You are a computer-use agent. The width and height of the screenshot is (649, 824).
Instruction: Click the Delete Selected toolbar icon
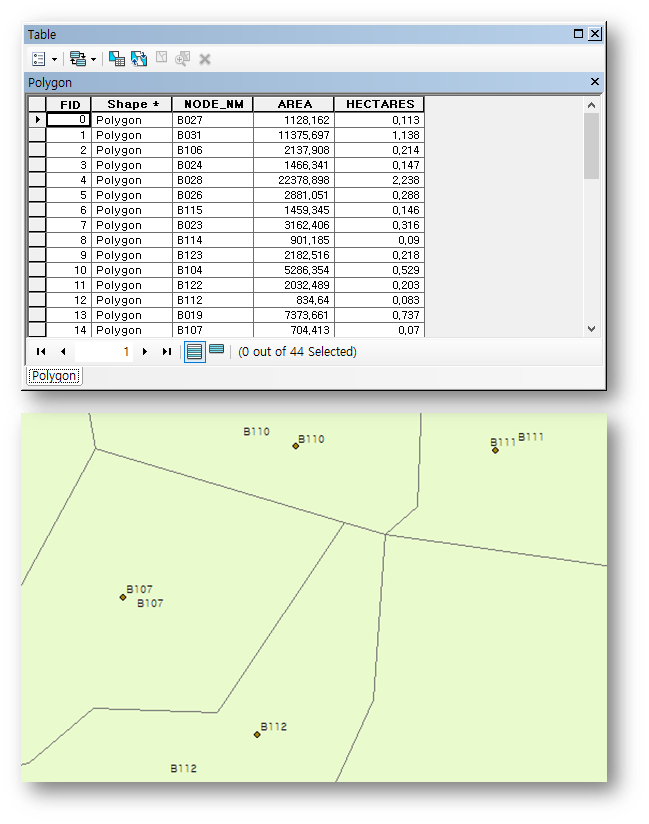point(204,59)
